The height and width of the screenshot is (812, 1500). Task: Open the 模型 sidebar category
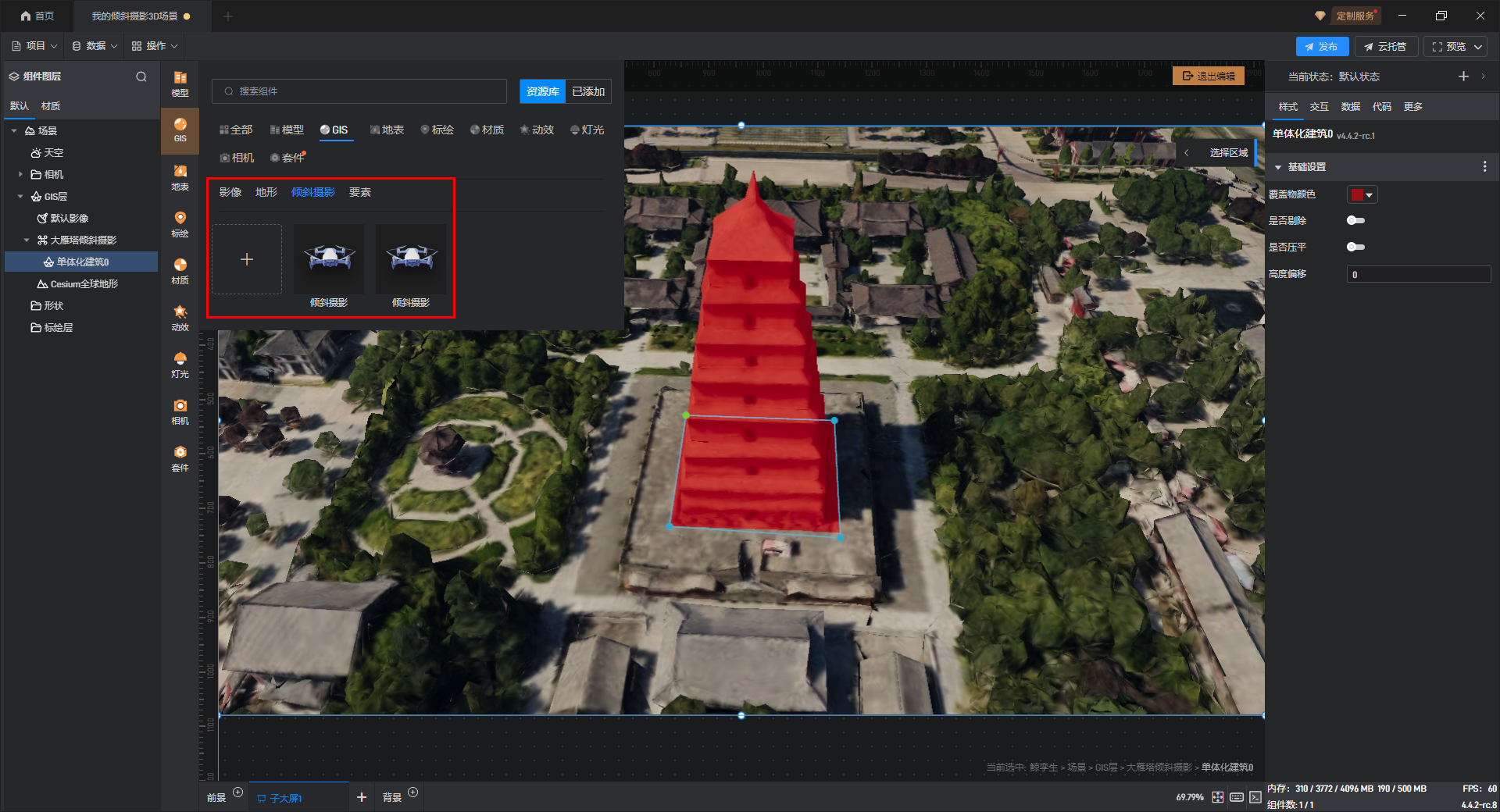pos(180,83)
